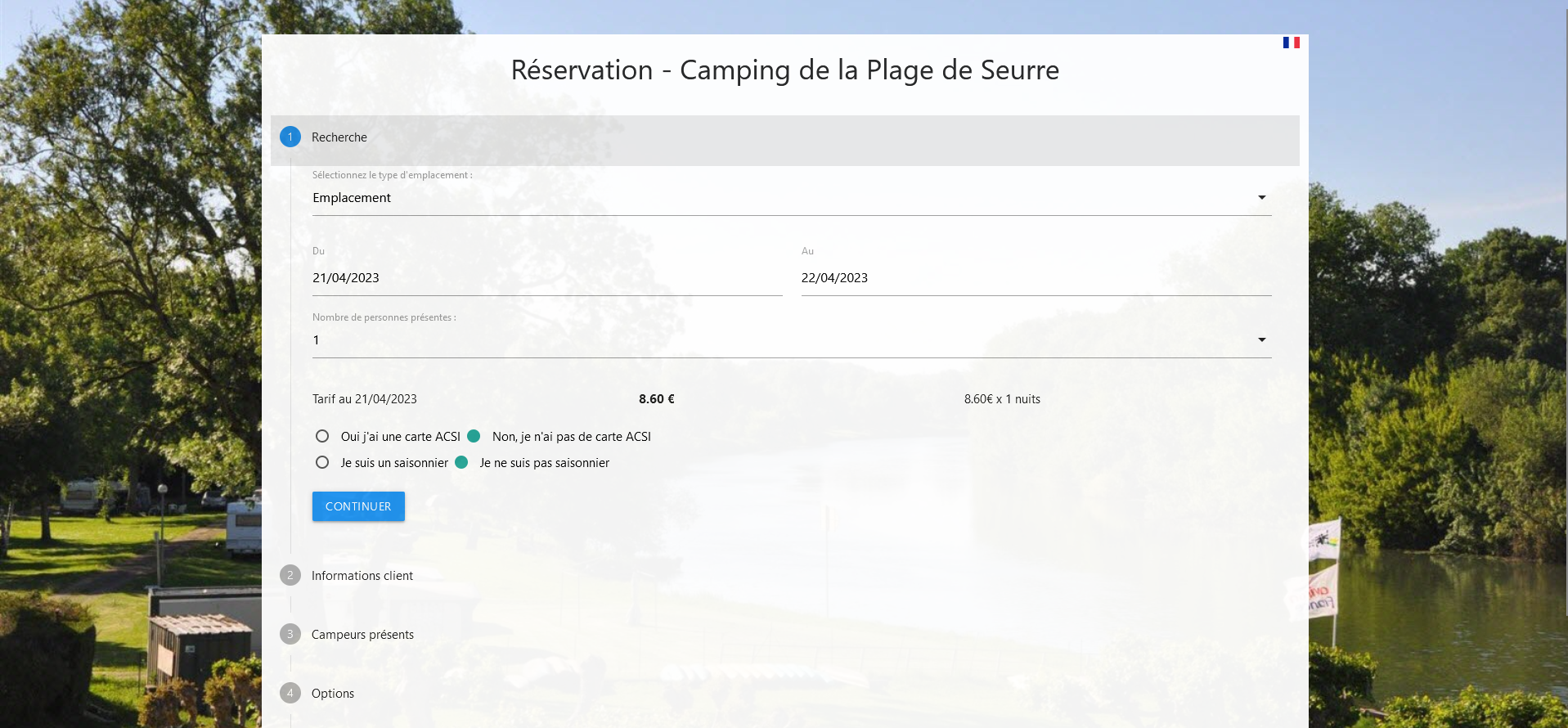The width and height of the screenshot is (1568, 728).
Task: Open the Emplacement type dropdown
Action: click(792, 198)
